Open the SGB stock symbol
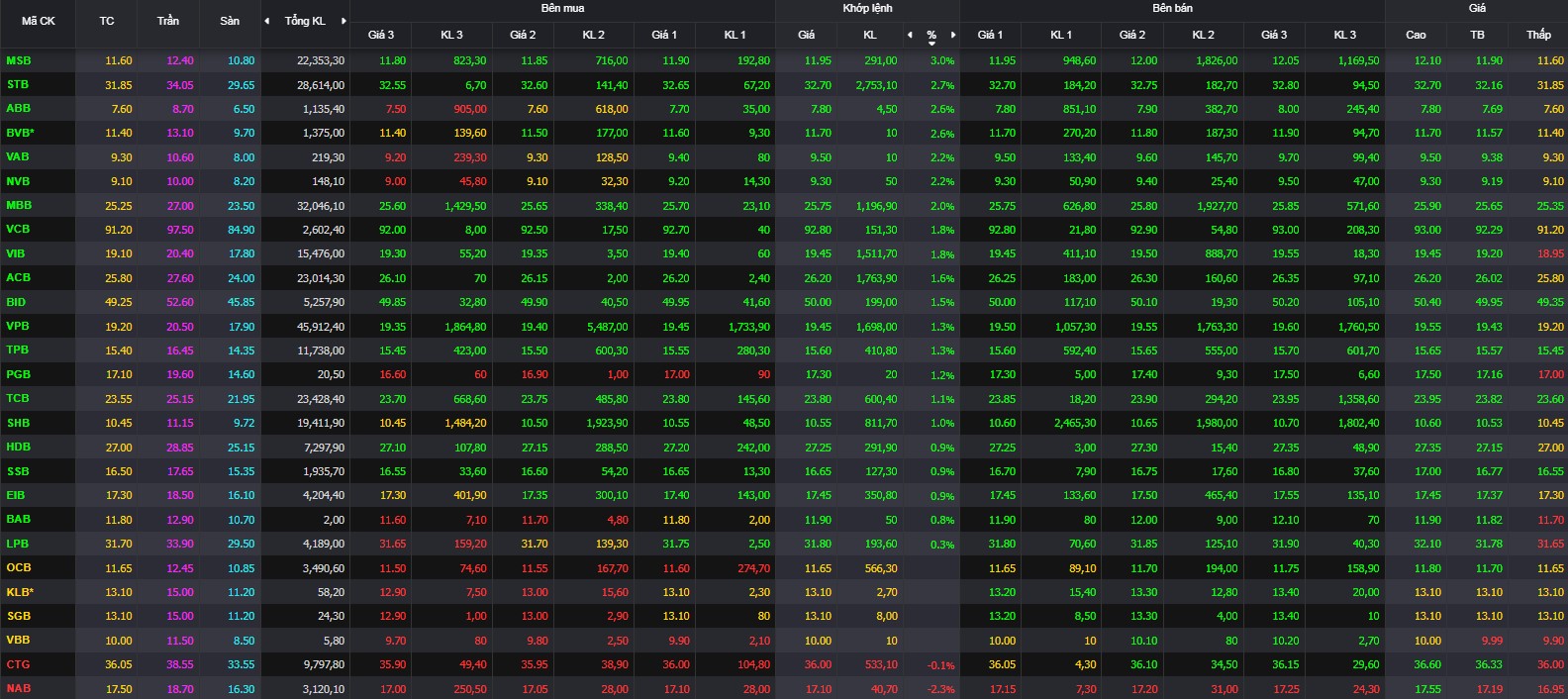 [x=19, y=616]
